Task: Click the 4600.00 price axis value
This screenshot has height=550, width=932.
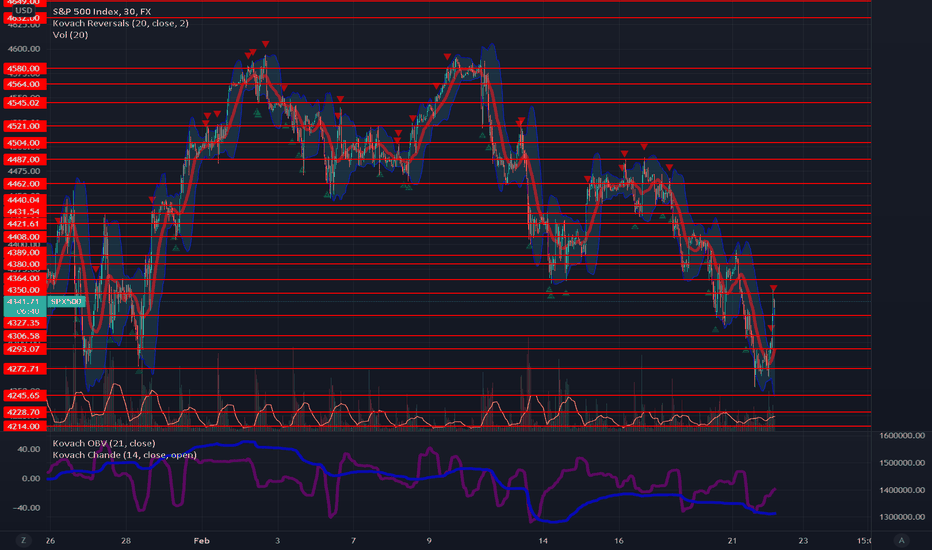Action: coord(24,49)
